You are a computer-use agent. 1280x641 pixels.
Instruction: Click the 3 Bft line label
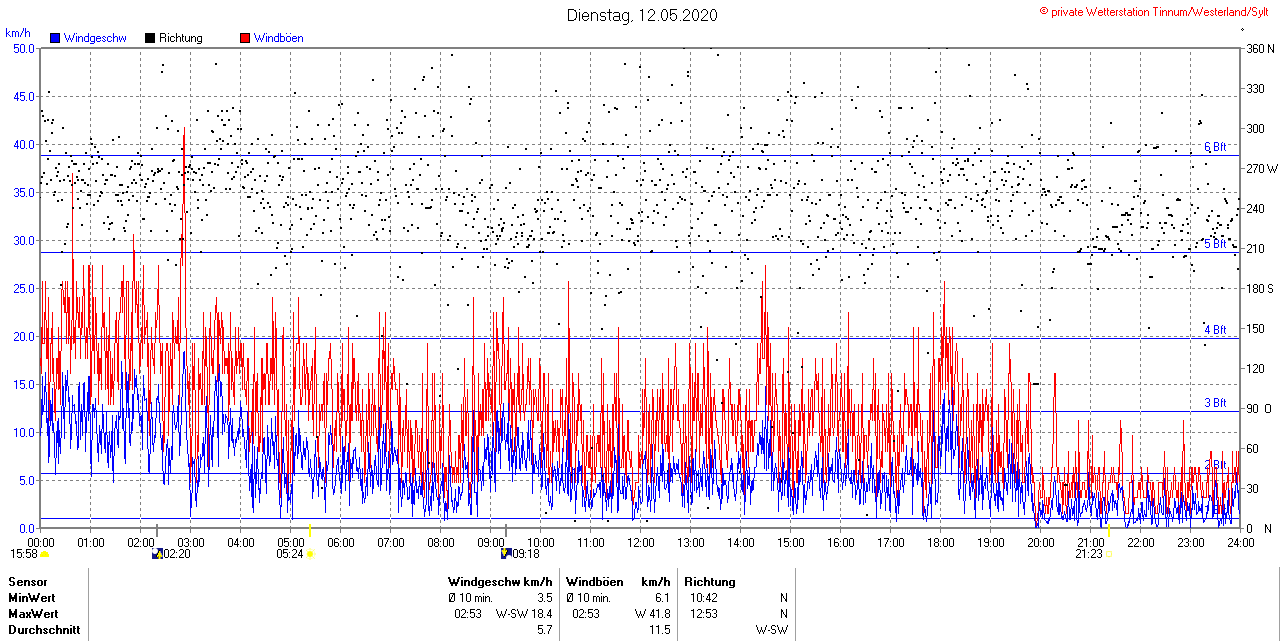coord(1215,403)
